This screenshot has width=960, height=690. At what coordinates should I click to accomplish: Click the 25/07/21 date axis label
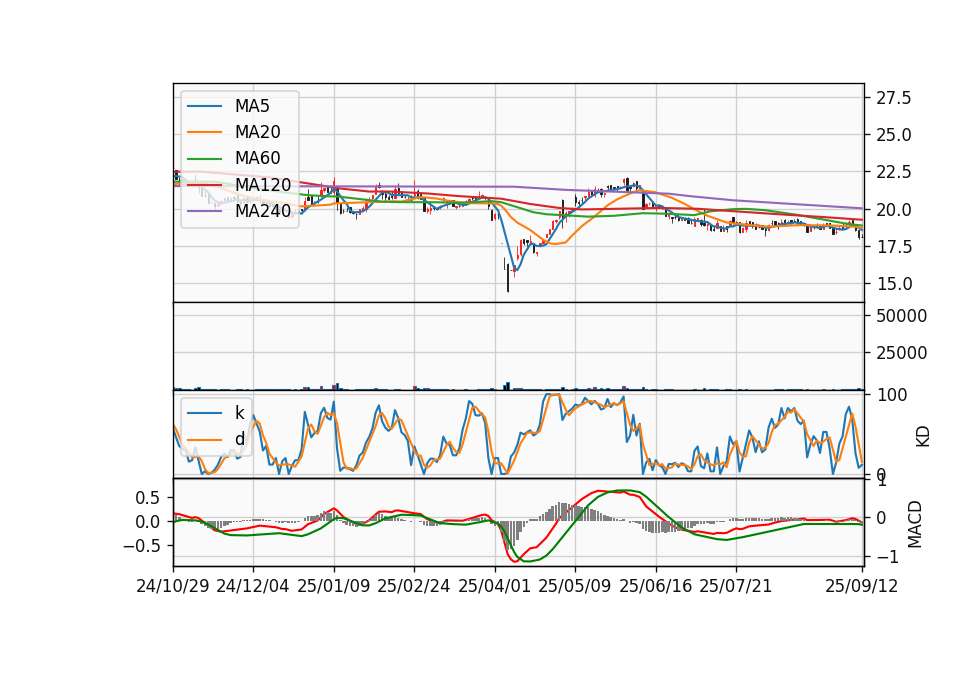(735, 586)
